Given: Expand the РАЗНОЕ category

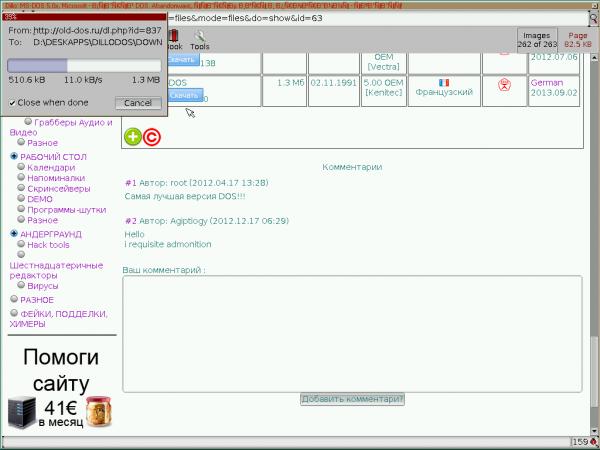Looking at the screenshot, I should click(x=14, y=299).
